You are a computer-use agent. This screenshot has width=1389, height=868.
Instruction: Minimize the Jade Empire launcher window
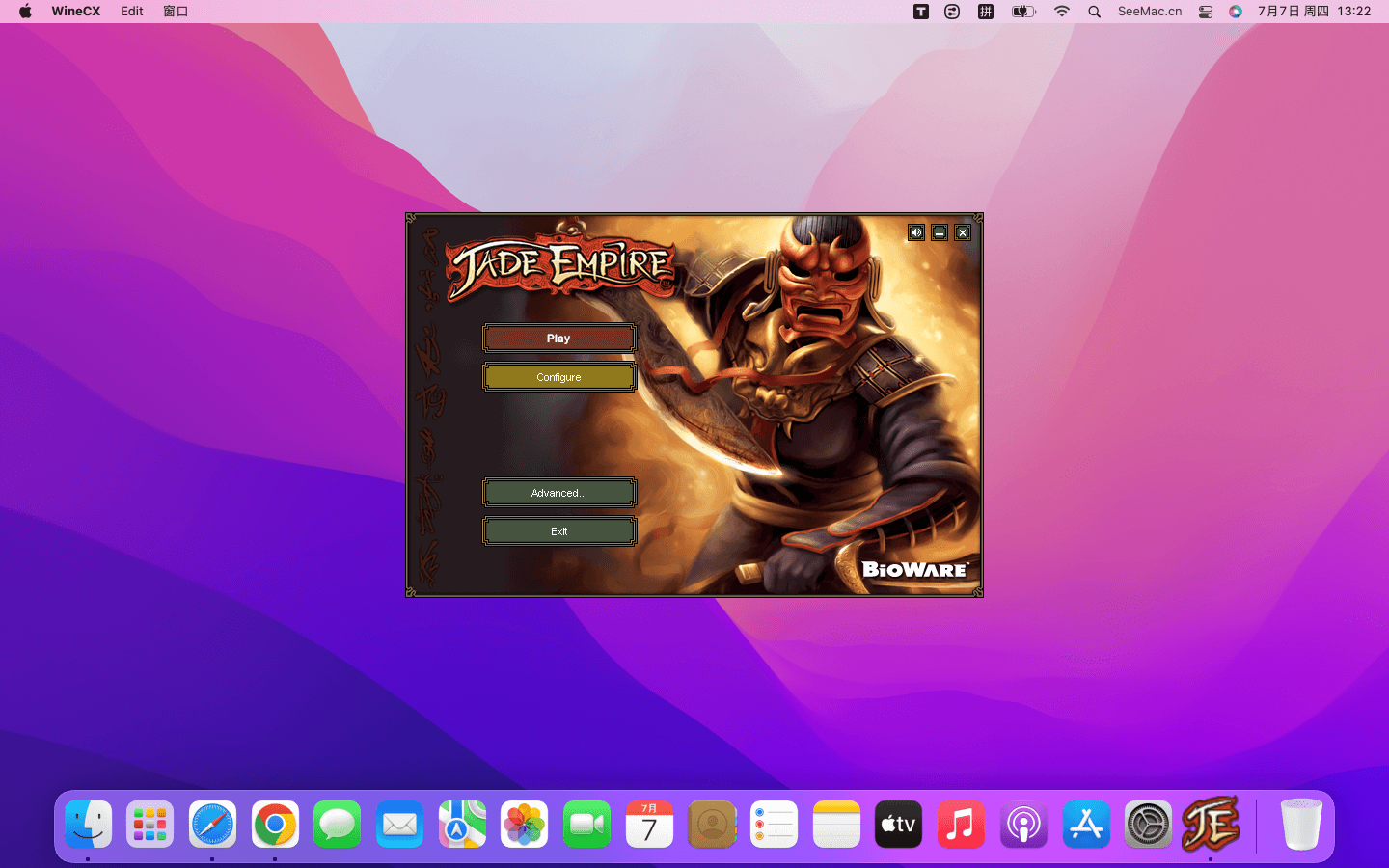coord(940,232)
